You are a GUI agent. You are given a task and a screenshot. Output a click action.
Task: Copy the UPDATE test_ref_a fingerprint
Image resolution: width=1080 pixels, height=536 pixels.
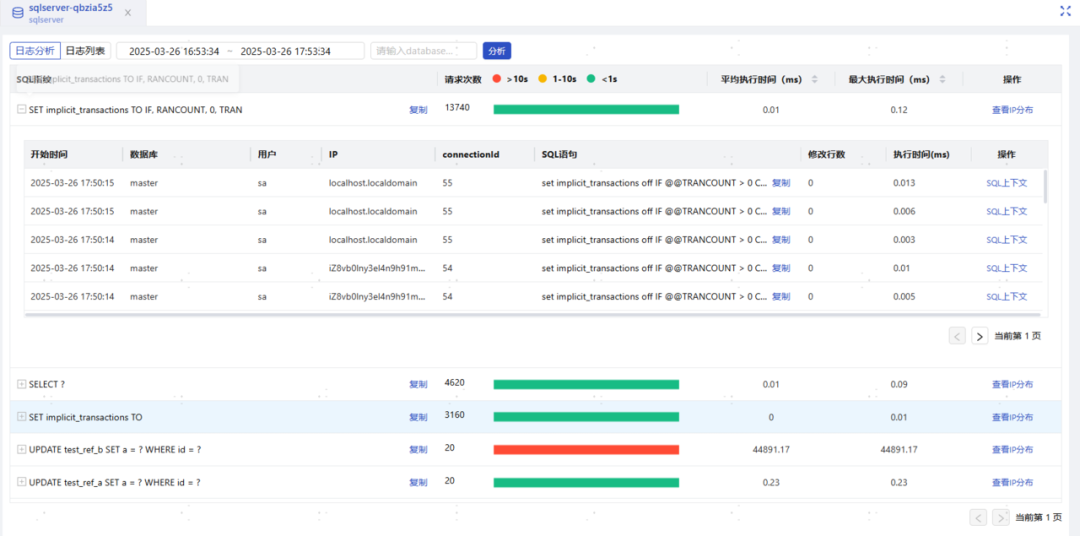(x=418, y=482)
